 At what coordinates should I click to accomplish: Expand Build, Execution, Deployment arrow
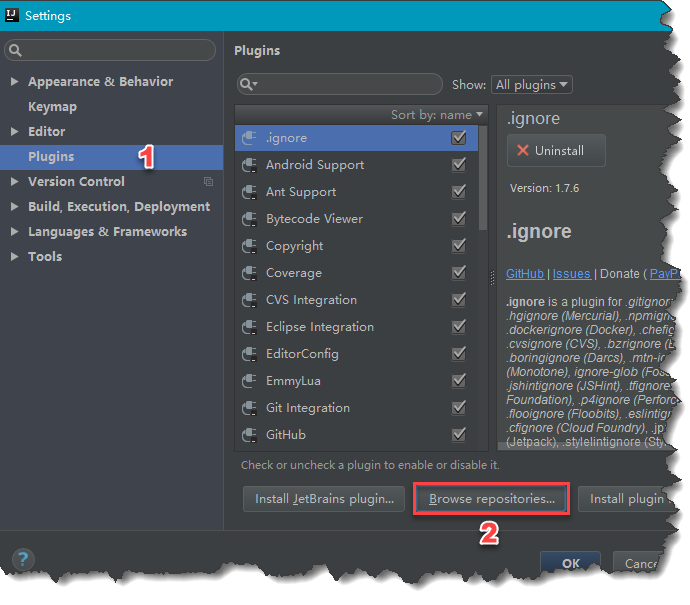pos(14,206)
